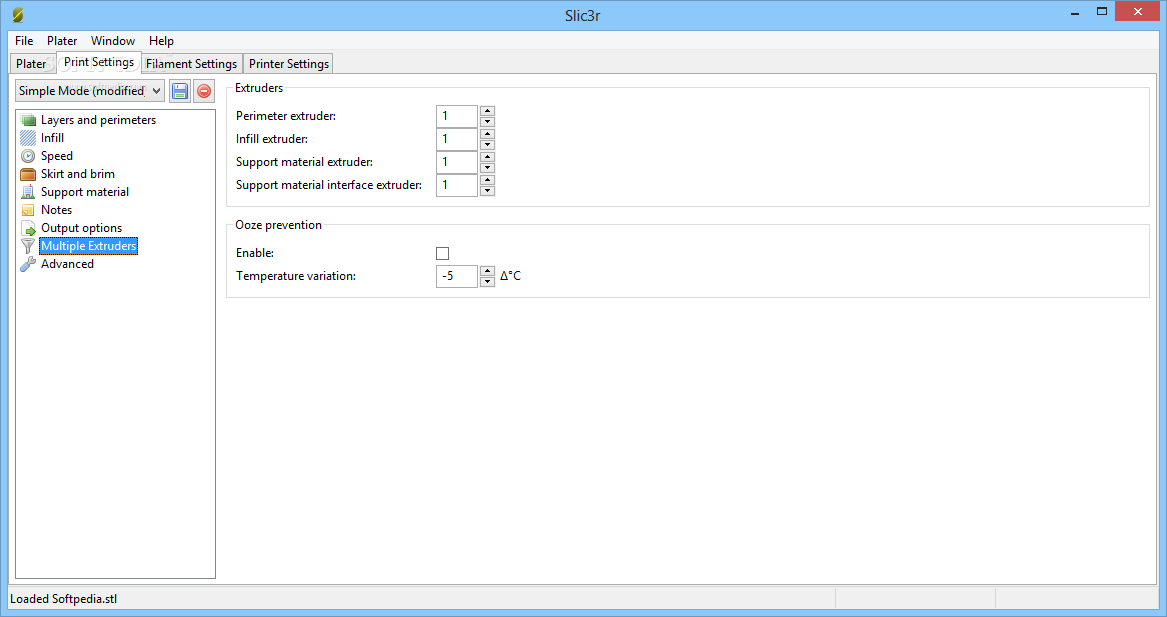Click the Layers and perimeters icon
Screen dimensions: 1167x617
click(28, 120)
